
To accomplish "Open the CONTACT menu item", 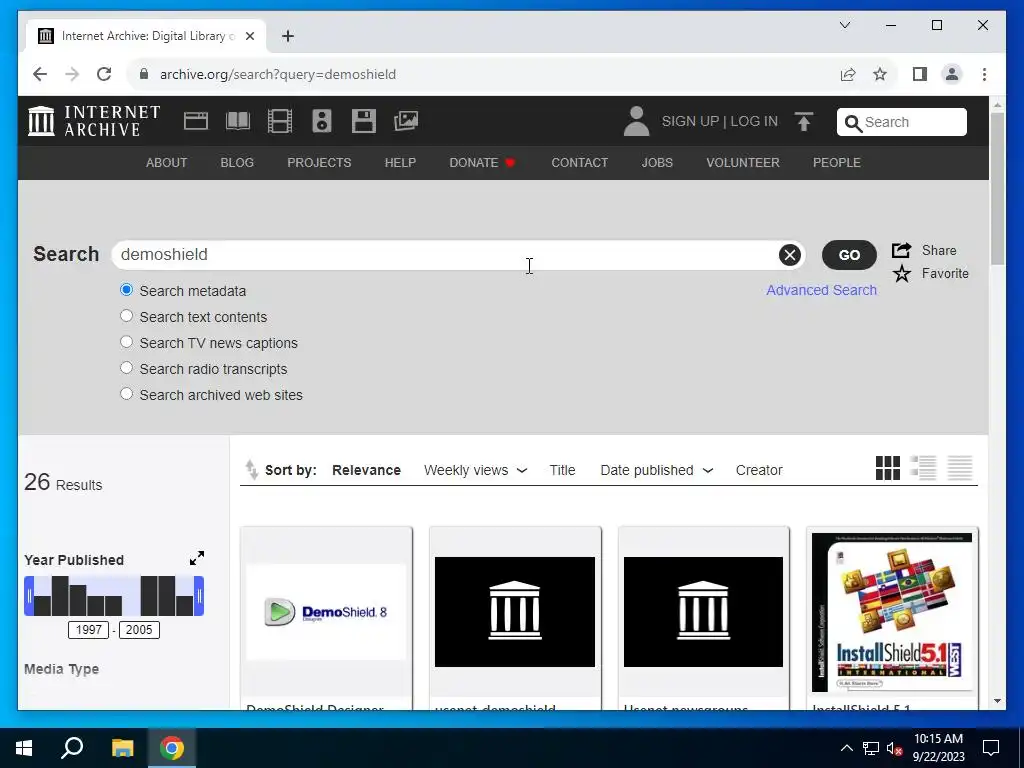I will coord(579,163).
